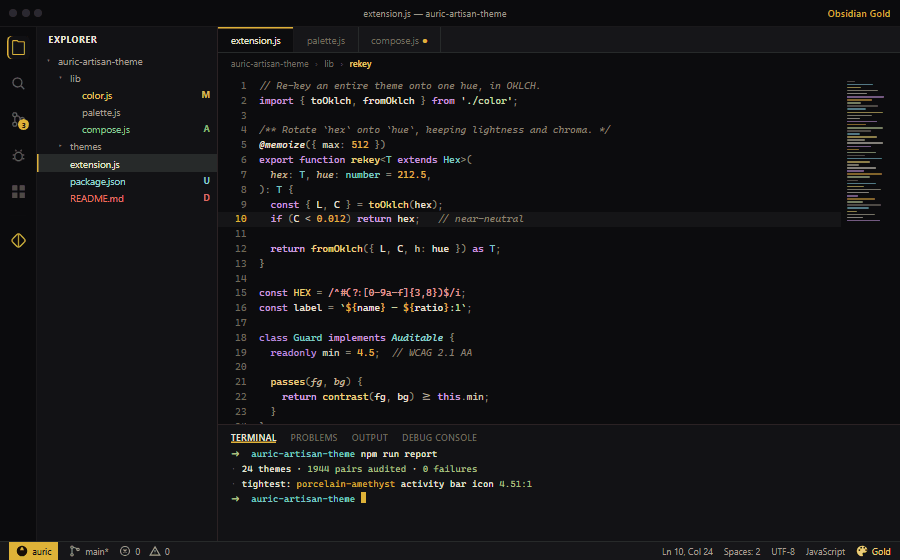The image size is (900, 560).
Task: Change indentation via Spaces: 2
Action: [x=742, y=551]
